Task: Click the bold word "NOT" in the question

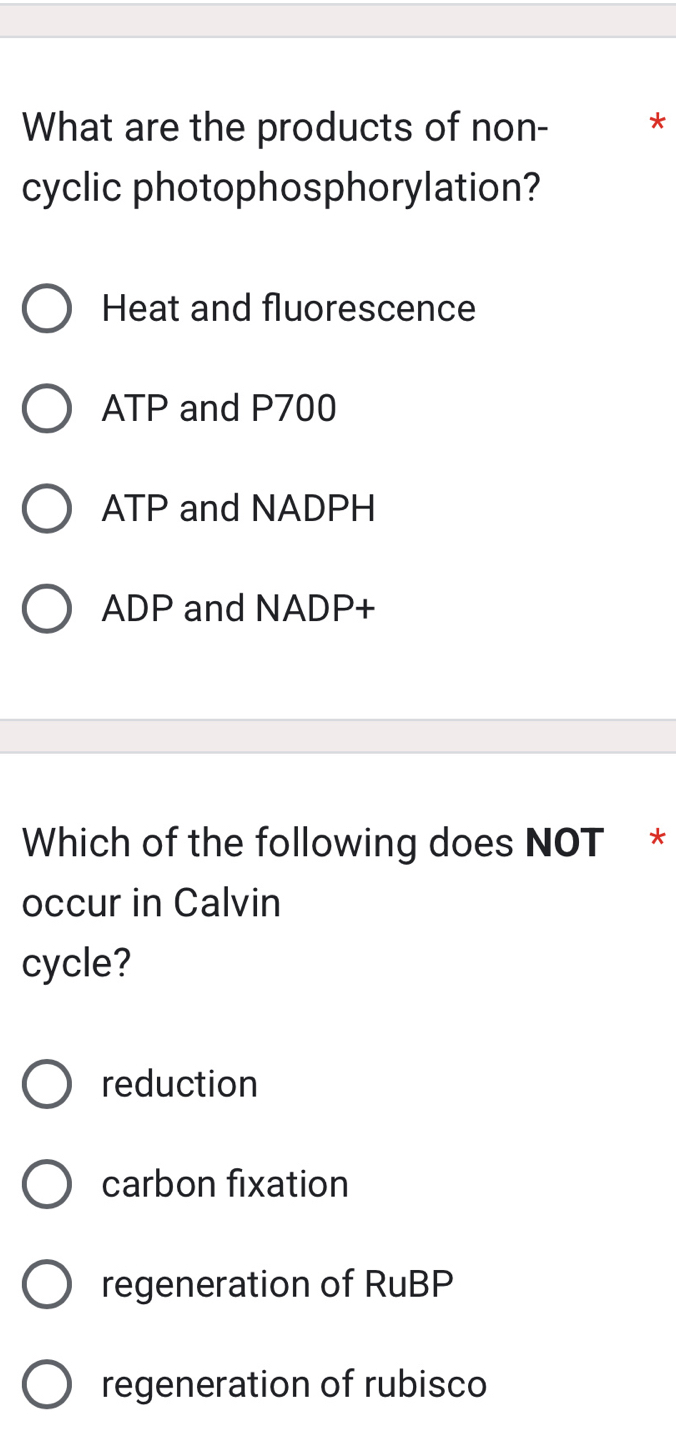Action: point(564,843)
